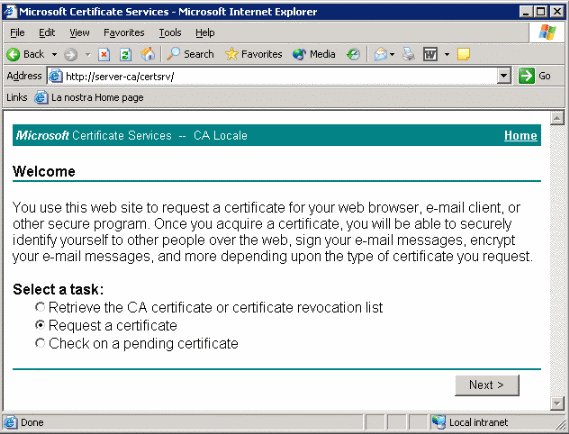The image size is (569, 434).
Task: Click the vertical scrollbar down arrow
Action: click(x=557, y=403)
